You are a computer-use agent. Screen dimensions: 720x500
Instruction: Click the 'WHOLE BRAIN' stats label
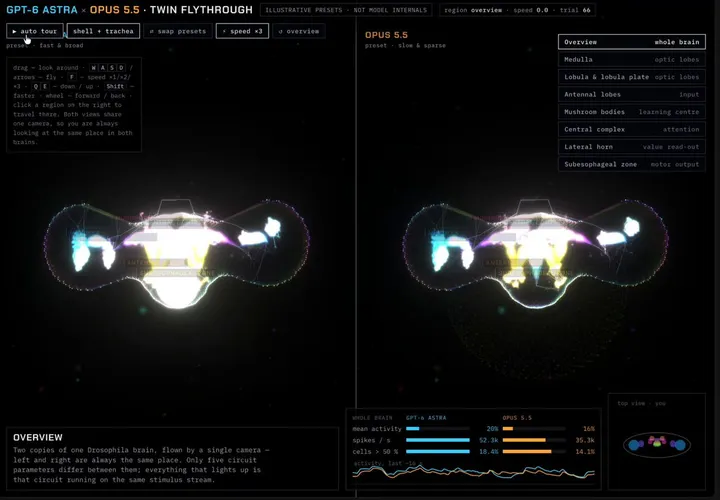(372, 418)
